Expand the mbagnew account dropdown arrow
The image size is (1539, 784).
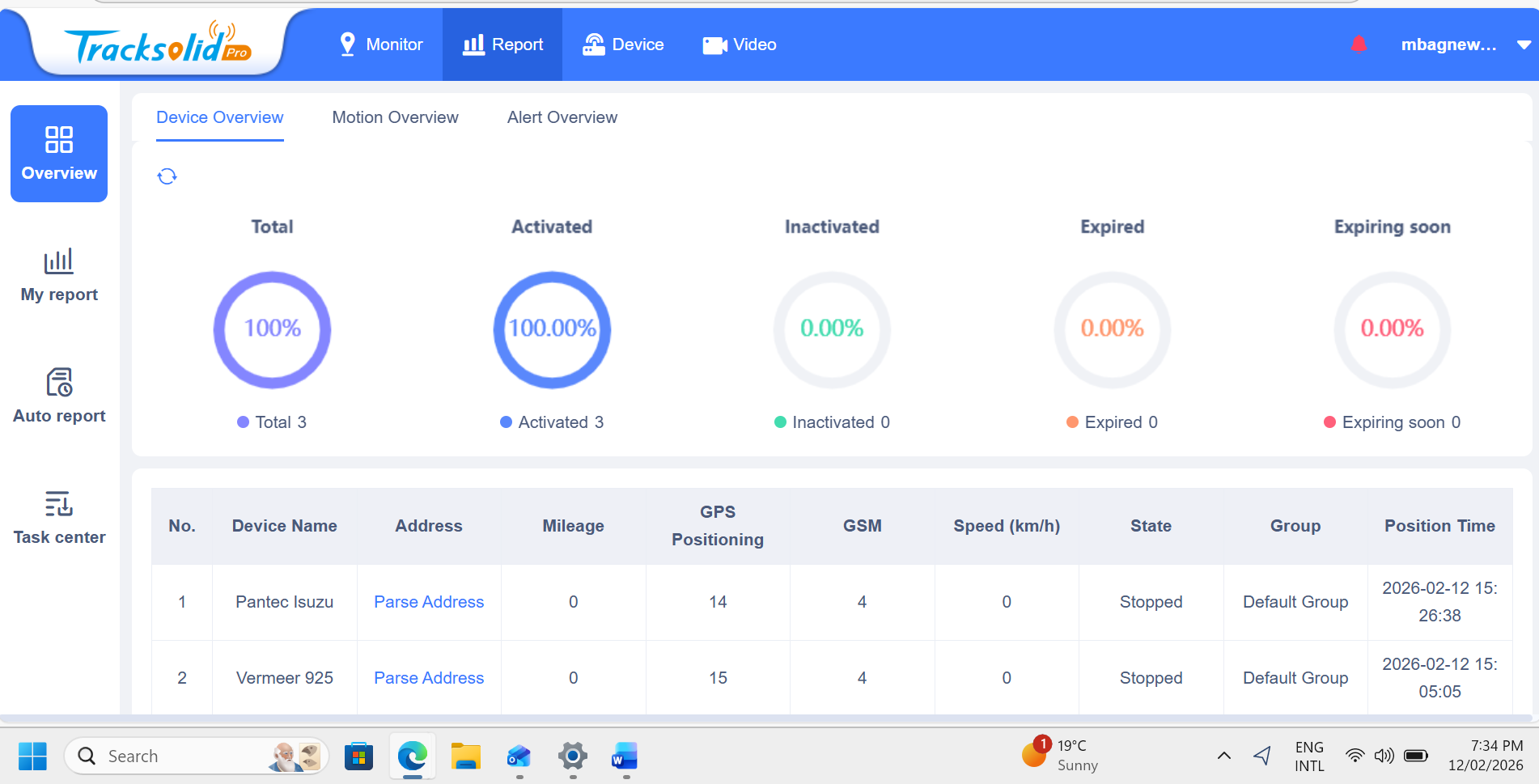pyautogui.click(x=1523, y=45)
